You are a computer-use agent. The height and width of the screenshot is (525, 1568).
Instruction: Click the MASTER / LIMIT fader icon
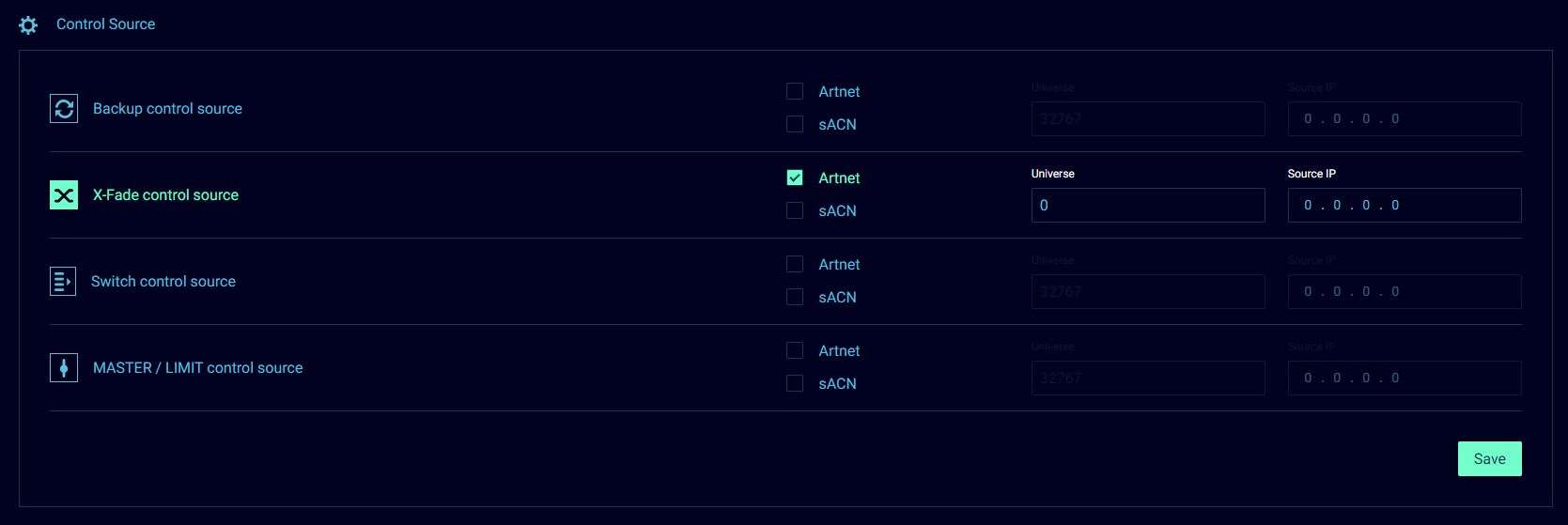pyautogui.click(x=64, y=368)
